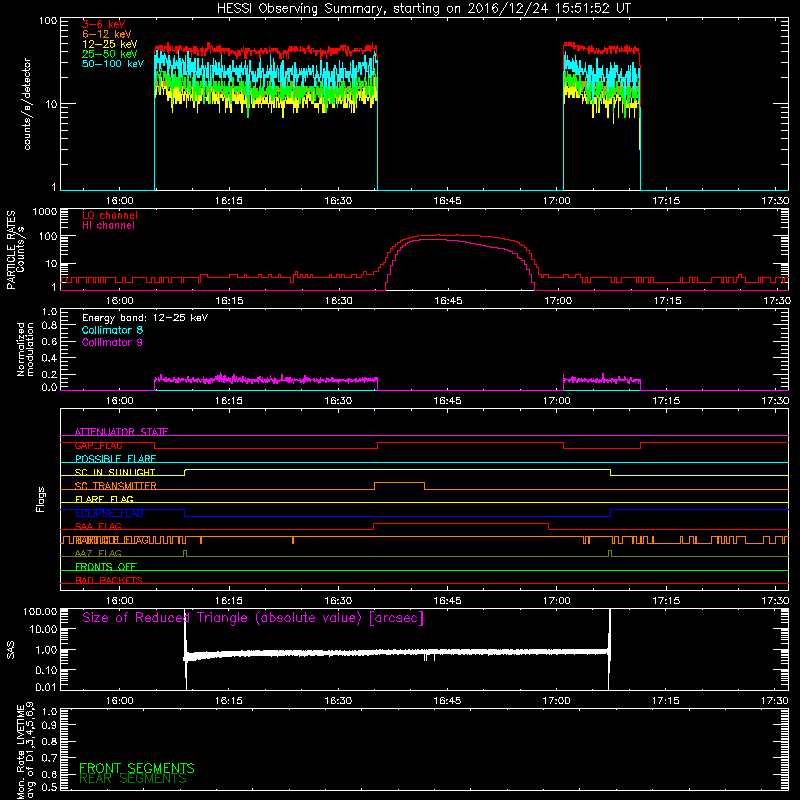This screenshot has height=800, width=800.
Task: Click the 16:15 tick under modulation panel
Action: pyautogui.click(x=229, y=401)
